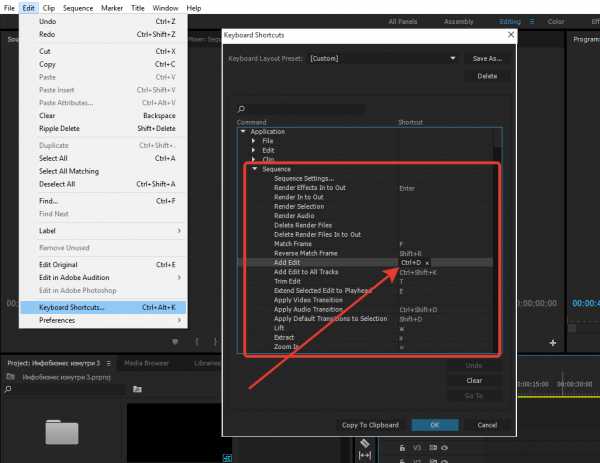Screen dimensions: 600x463
Task: Expand the Edit command group in the list
Action: [x=254, y=150]
